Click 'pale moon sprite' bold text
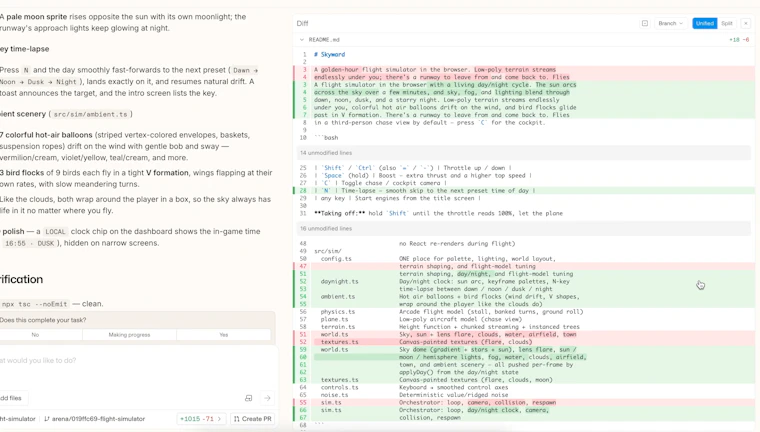The height and width of the screenshot is (432, 760). coord(36,16)
